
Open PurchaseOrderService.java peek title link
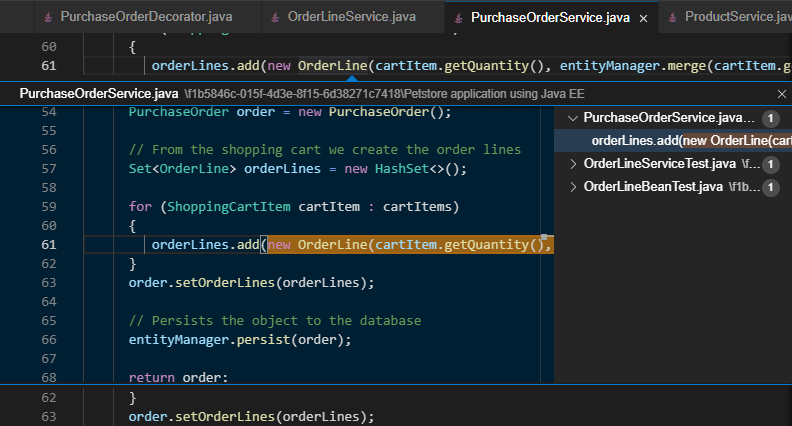click(x=99, y=94)
